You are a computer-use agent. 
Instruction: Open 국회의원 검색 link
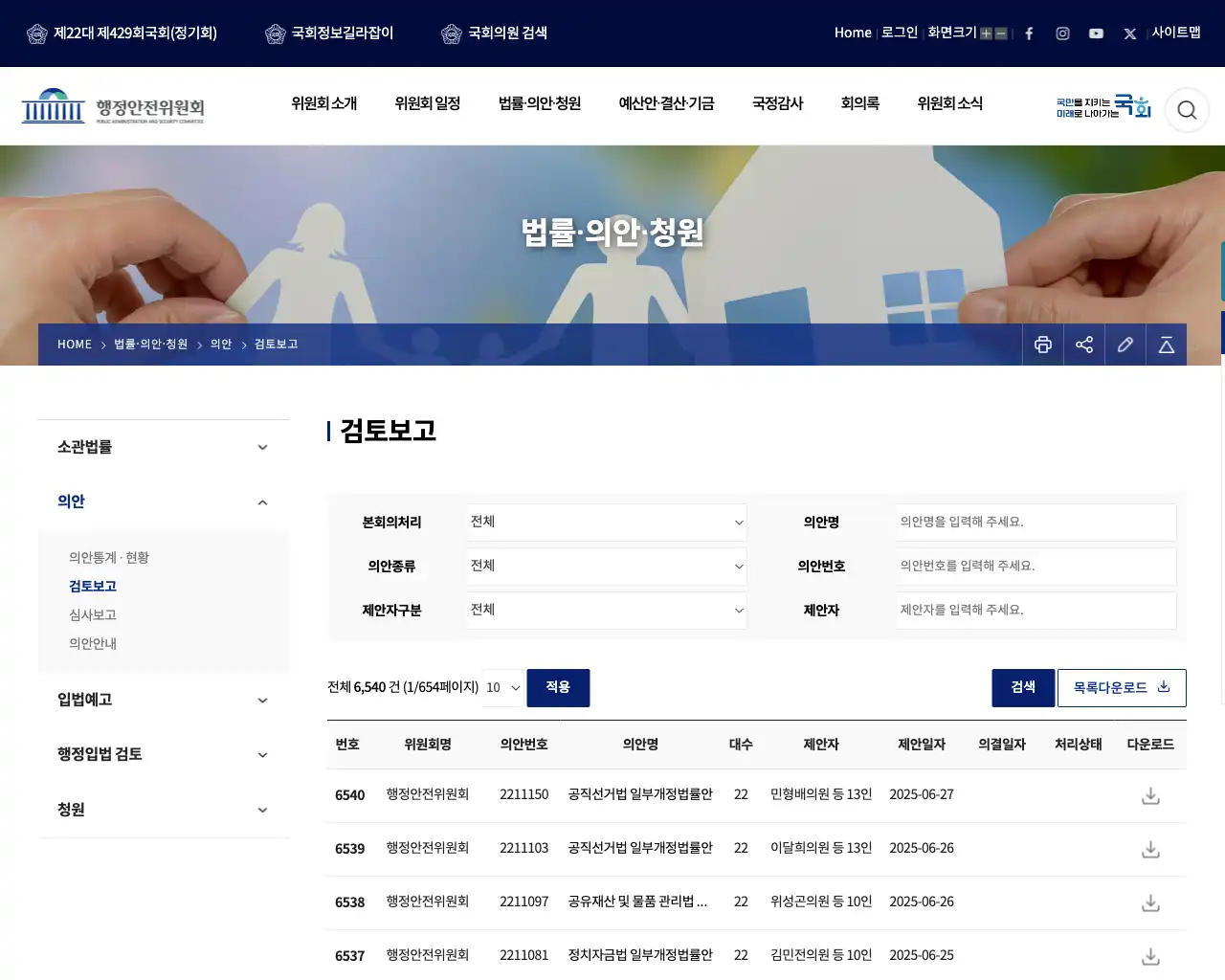(x=494, y=33)
